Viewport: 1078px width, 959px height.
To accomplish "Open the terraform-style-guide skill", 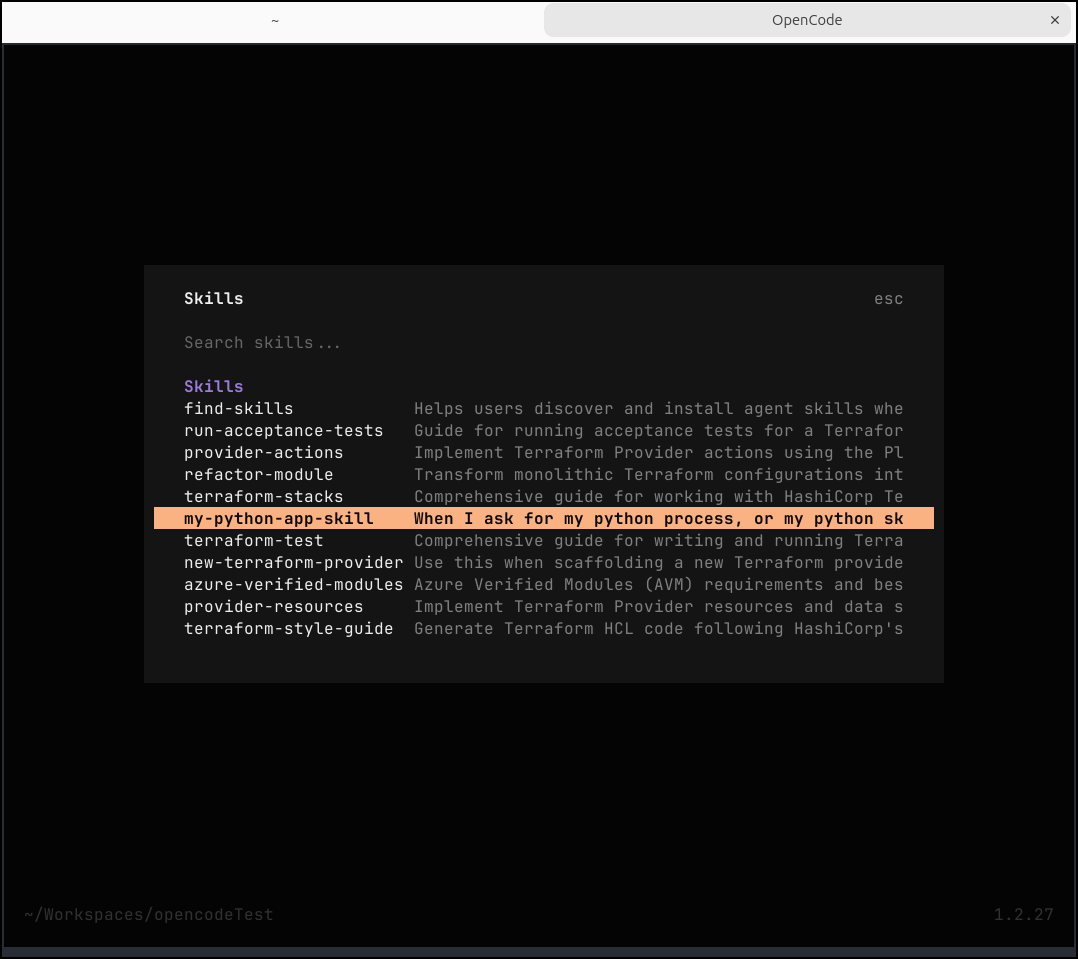I will (x=288, y=628).
